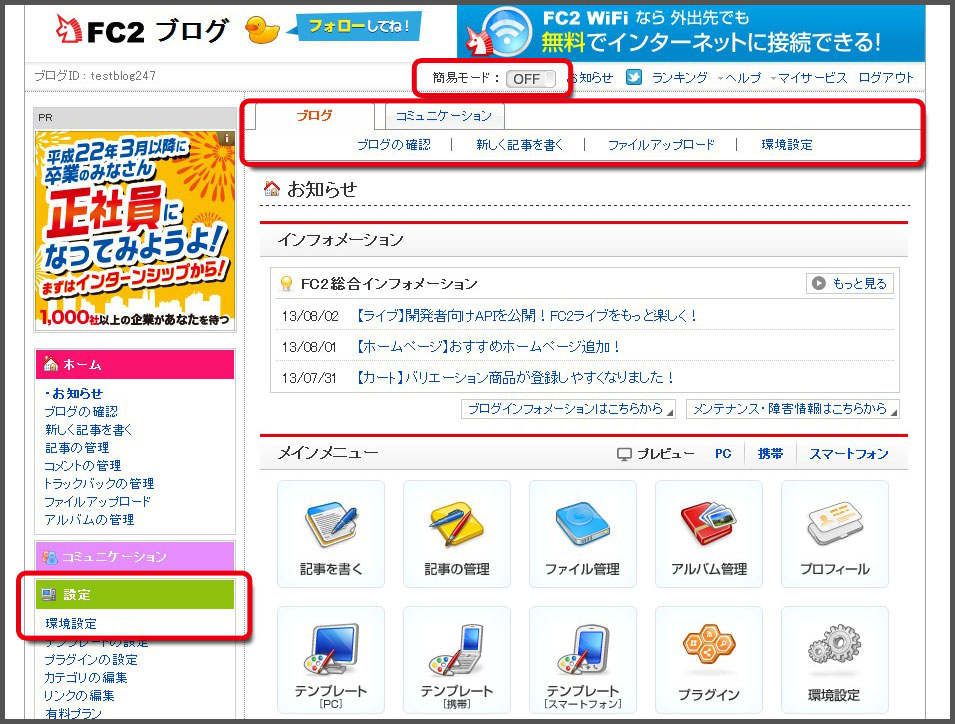
Task: Switch to the コミュニケーション tab
Action: tap(444, 116)
